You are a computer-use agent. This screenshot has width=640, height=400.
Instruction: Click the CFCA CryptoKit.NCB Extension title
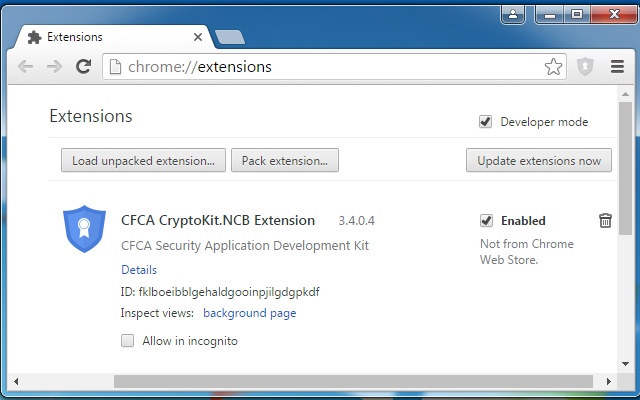tap(218, 220)
